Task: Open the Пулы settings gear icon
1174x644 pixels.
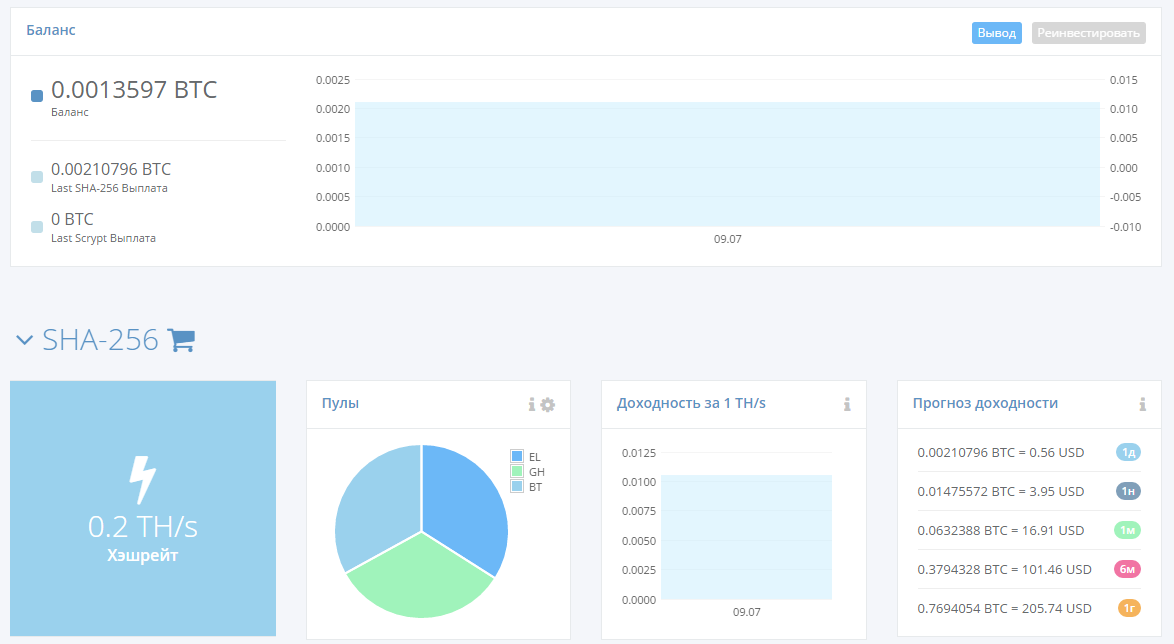Action: pos(548,404)
